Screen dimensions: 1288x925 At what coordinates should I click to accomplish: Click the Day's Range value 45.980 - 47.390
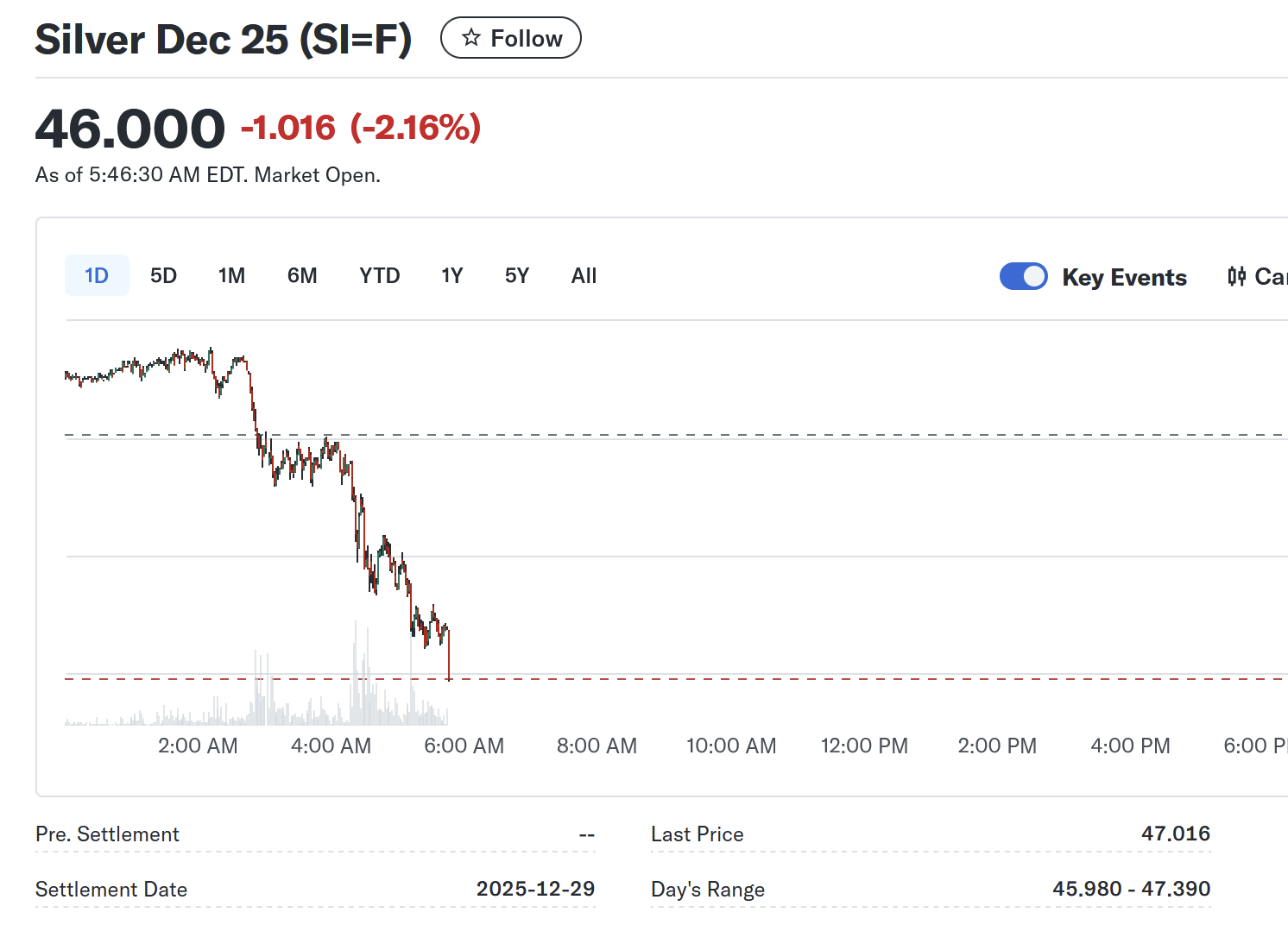[1131, 889]
